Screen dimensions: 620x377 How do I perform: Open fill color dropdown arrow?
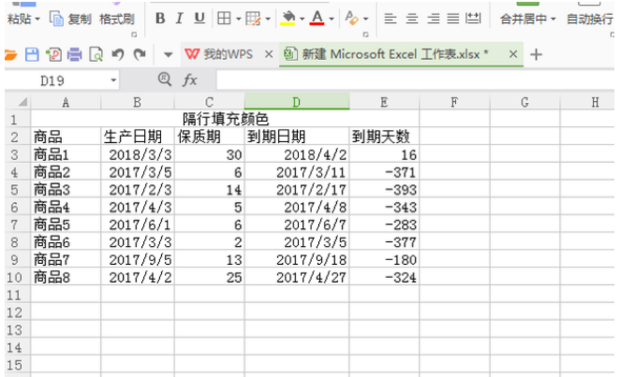pos(302,19)
